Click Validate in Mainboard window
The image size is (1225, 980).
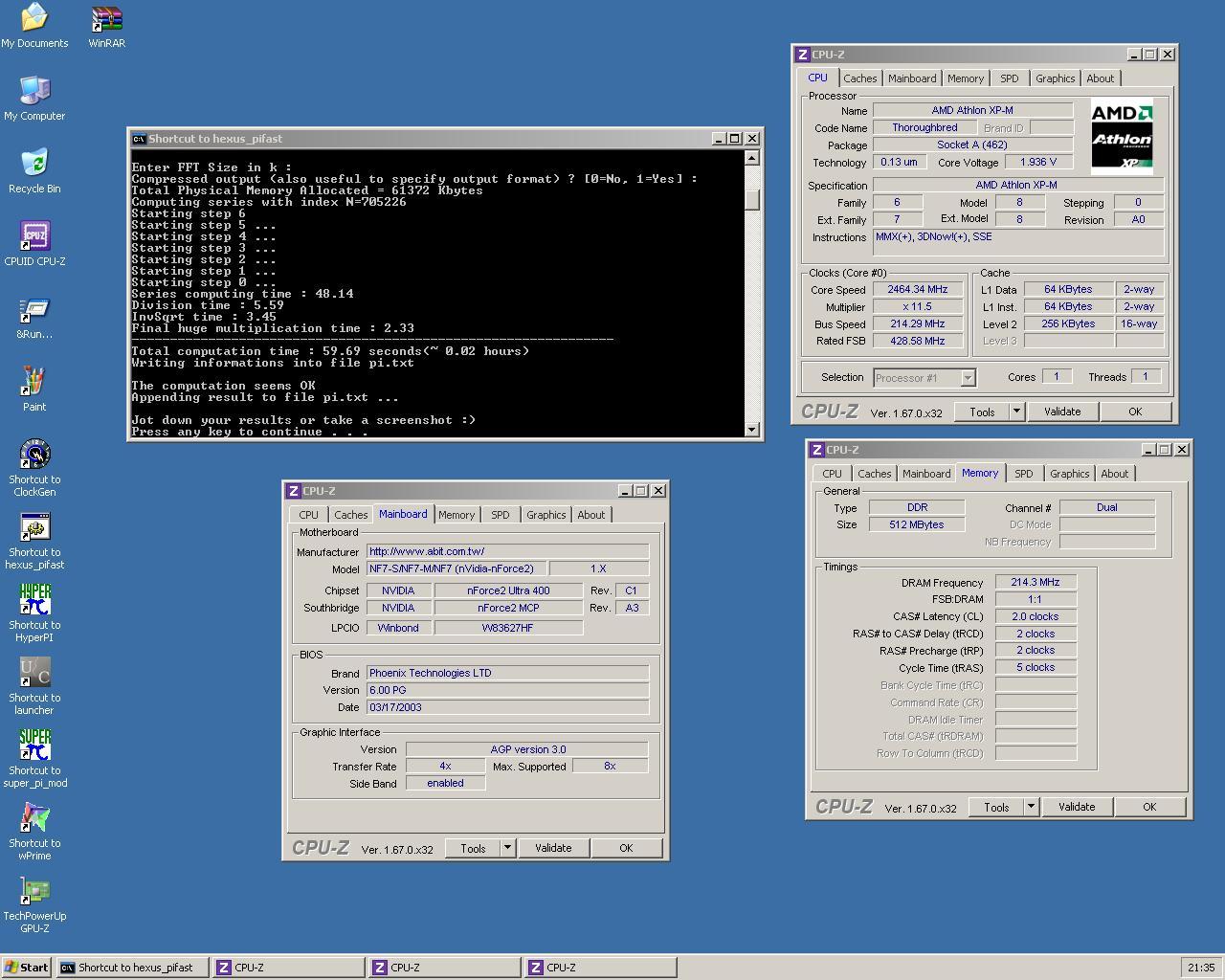553,849
